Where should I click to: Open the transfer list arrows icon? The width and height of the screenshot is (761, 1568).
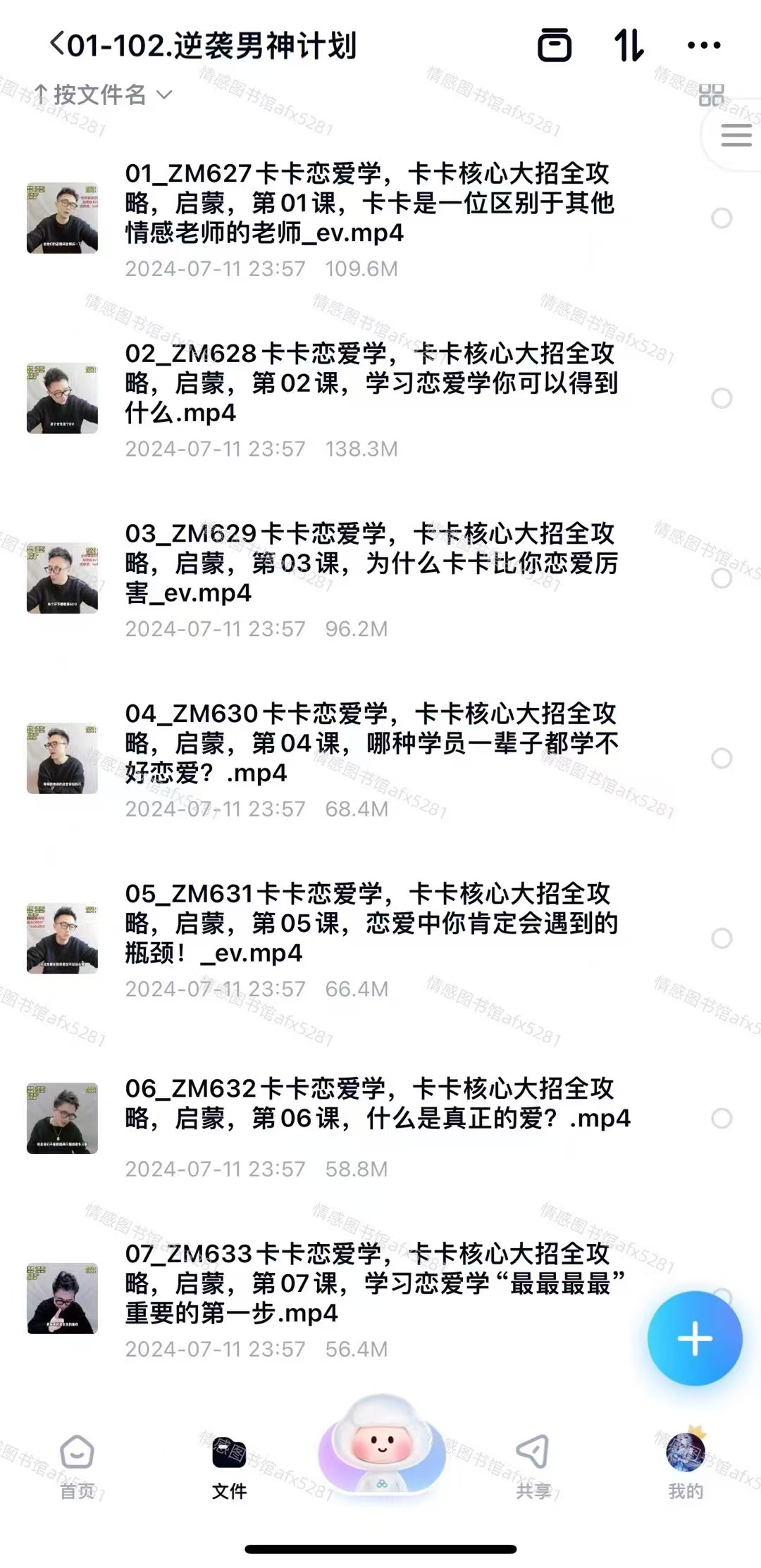[x=629, y=45]
